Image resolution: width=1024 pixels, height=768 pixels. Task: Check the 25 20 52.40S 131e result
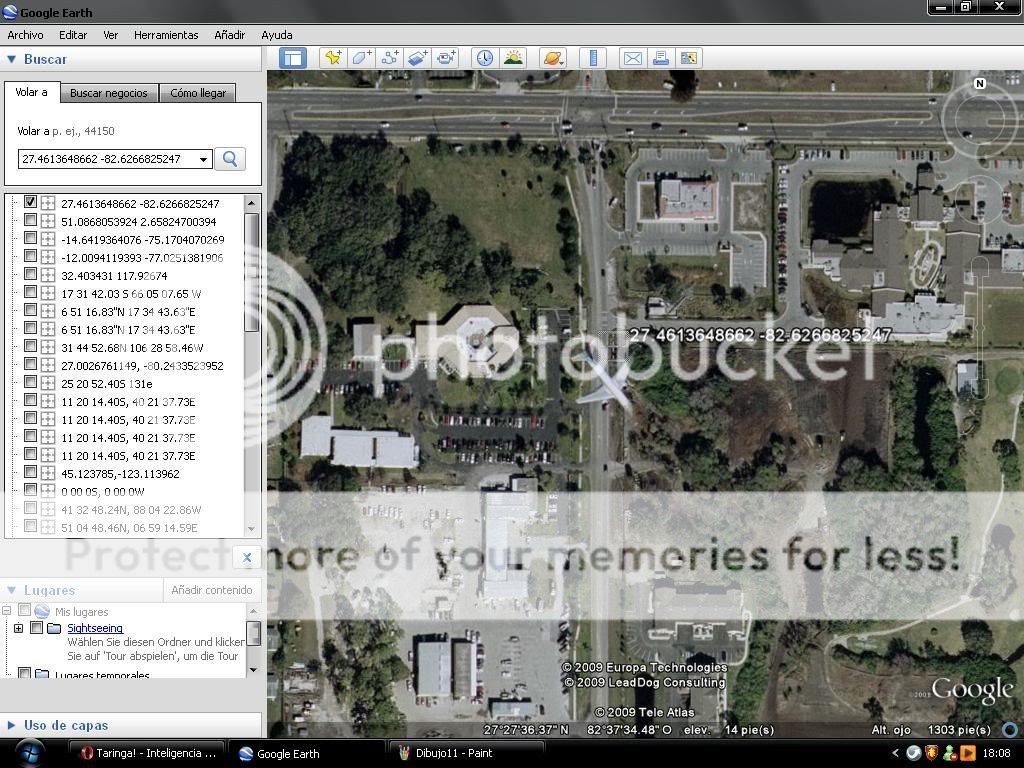[30, 382]
